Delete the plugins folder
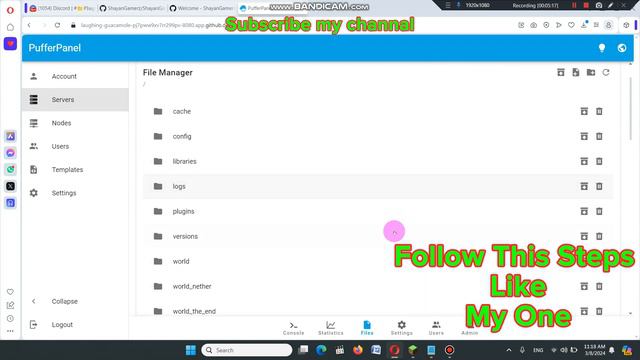Screen dimensions: 640x360 click(x=599, y=211)
